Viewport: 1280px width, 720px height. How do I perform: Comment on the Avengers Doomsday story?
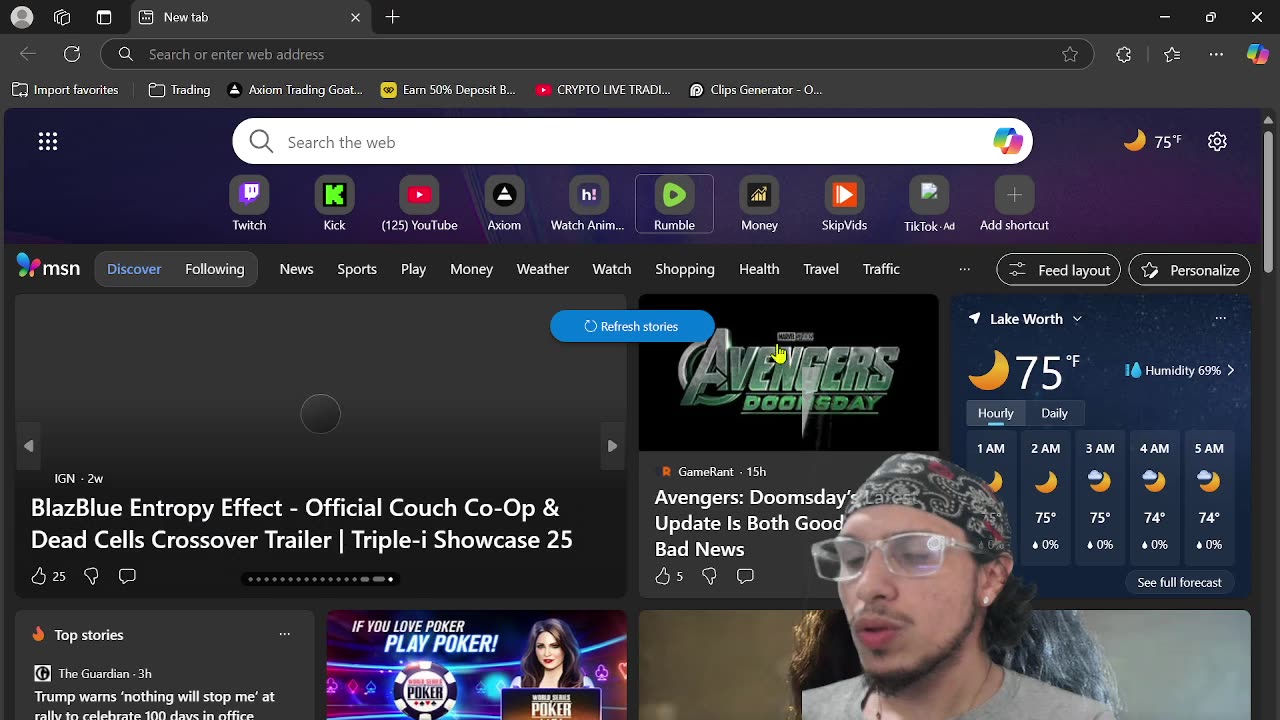[745, 576]
